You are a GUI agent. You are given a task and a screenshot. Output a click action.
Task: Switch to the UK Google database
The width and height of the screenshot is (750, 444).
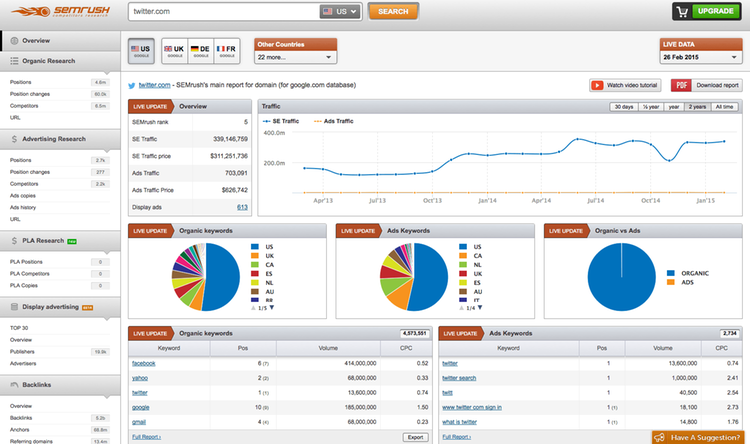(x=175, y=50)
